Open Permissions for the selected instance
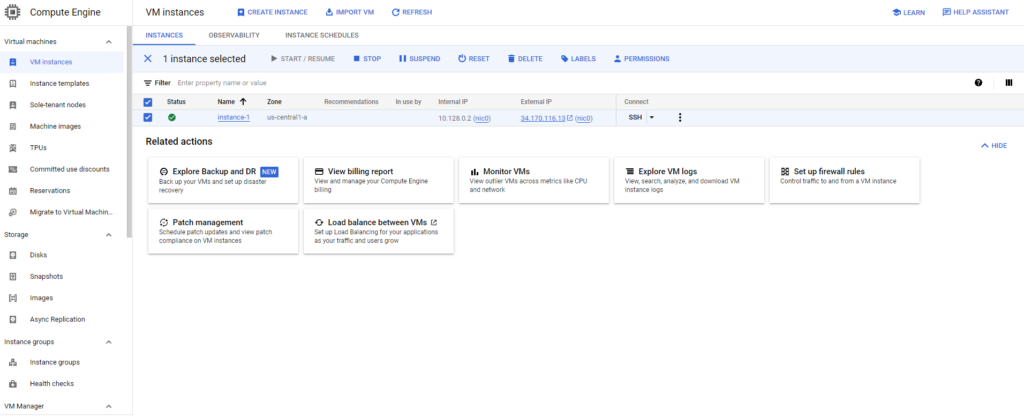Screen dimensions: 1024x416 [x=641, y=59]
